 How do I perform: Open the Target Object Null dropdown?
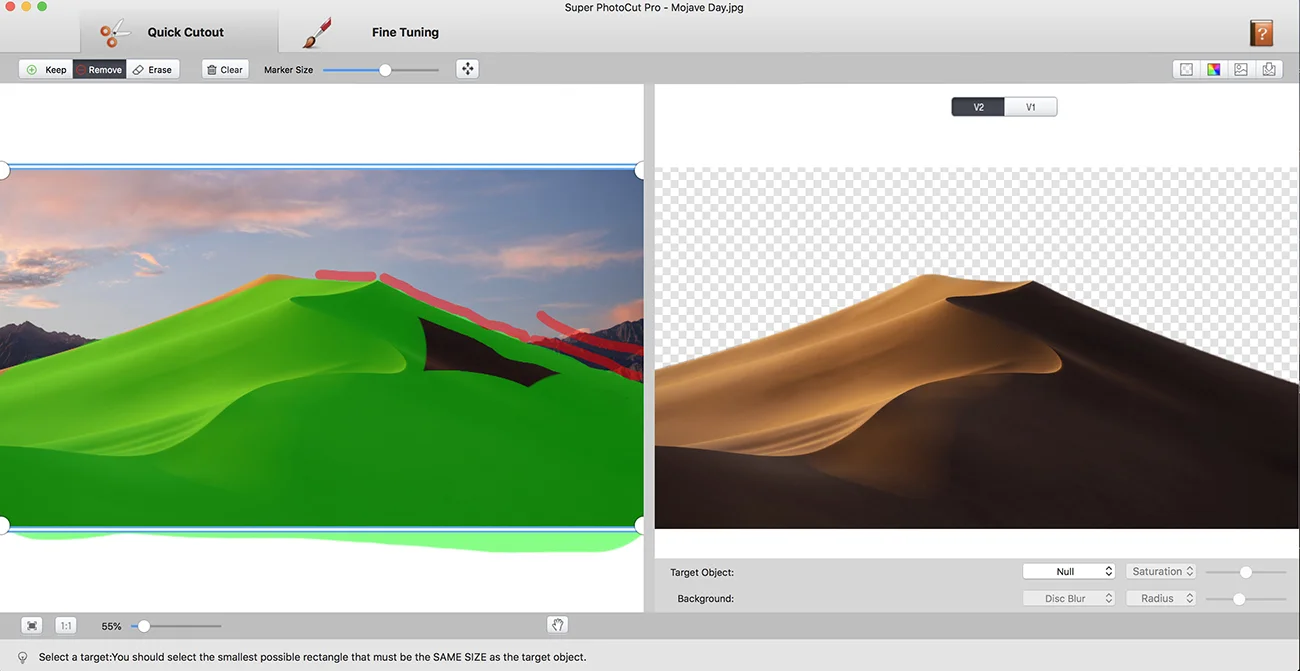1068,571
